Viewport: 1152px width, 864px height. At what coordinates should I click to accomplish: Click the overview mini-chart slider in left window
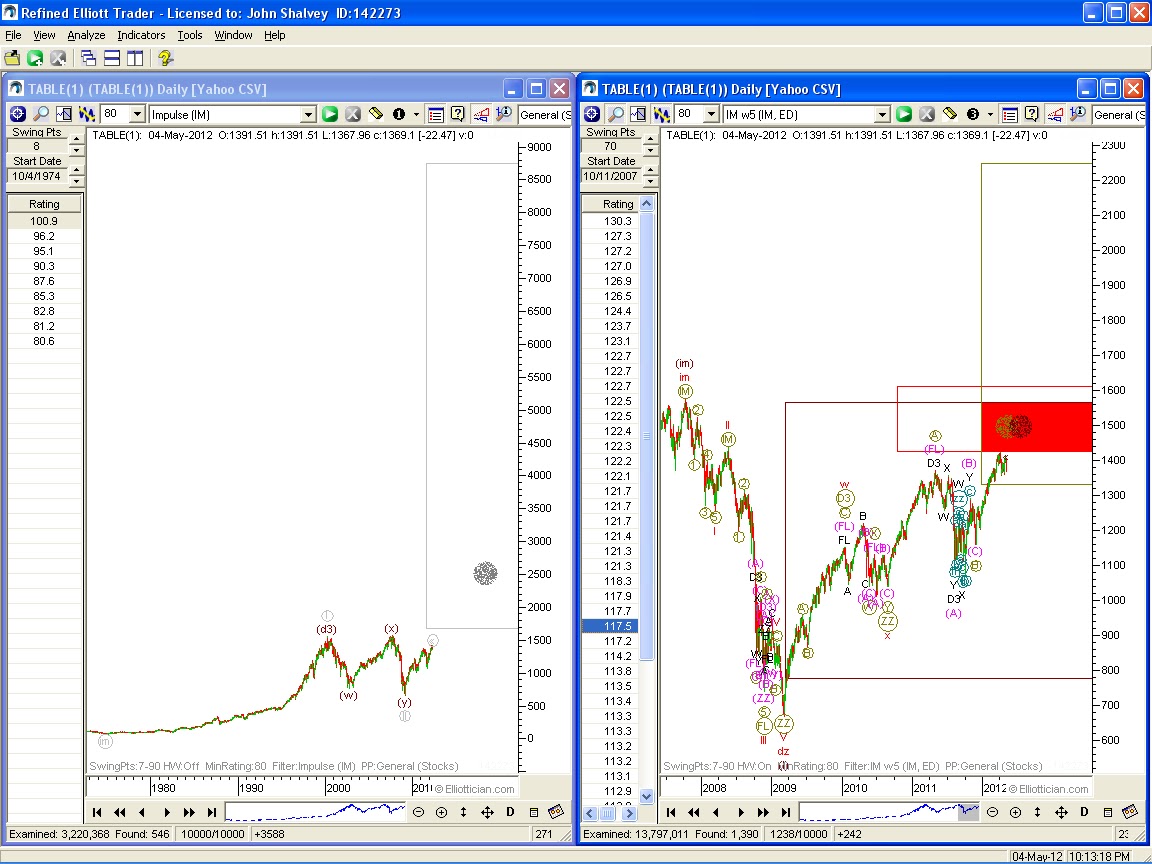316,812
